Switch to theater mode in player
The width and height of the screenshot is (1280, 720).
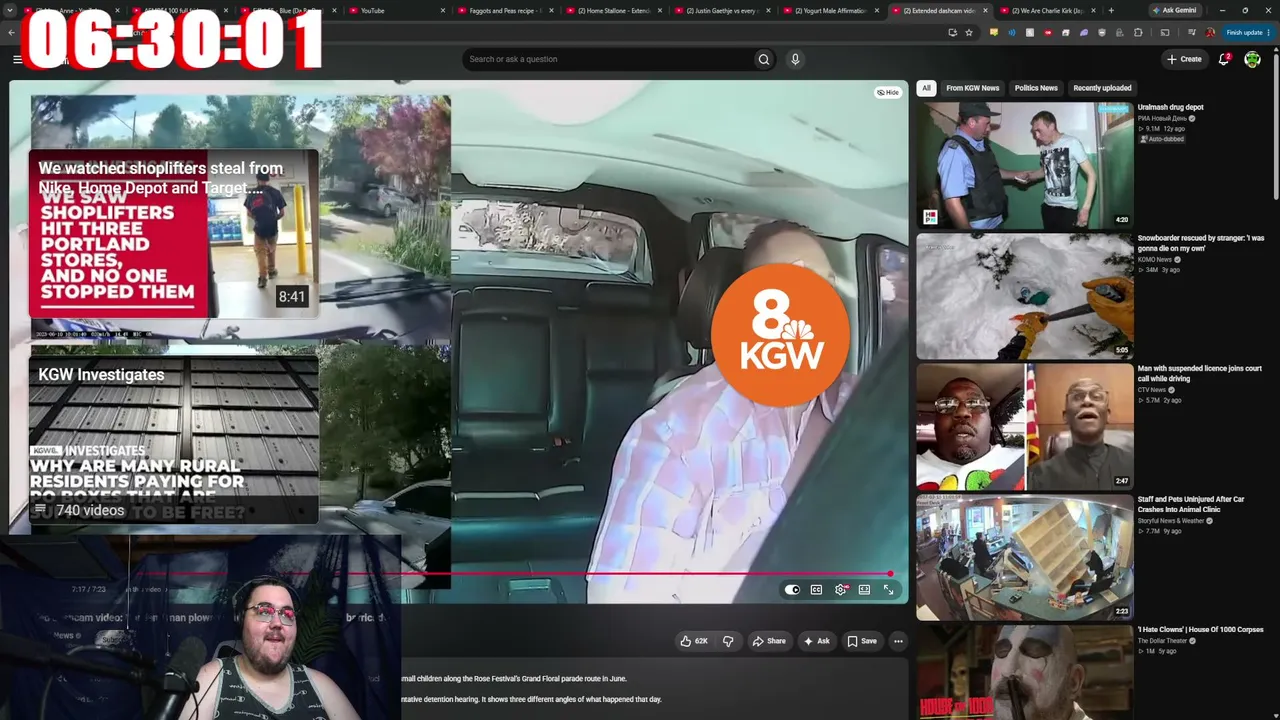click(864, 590)
